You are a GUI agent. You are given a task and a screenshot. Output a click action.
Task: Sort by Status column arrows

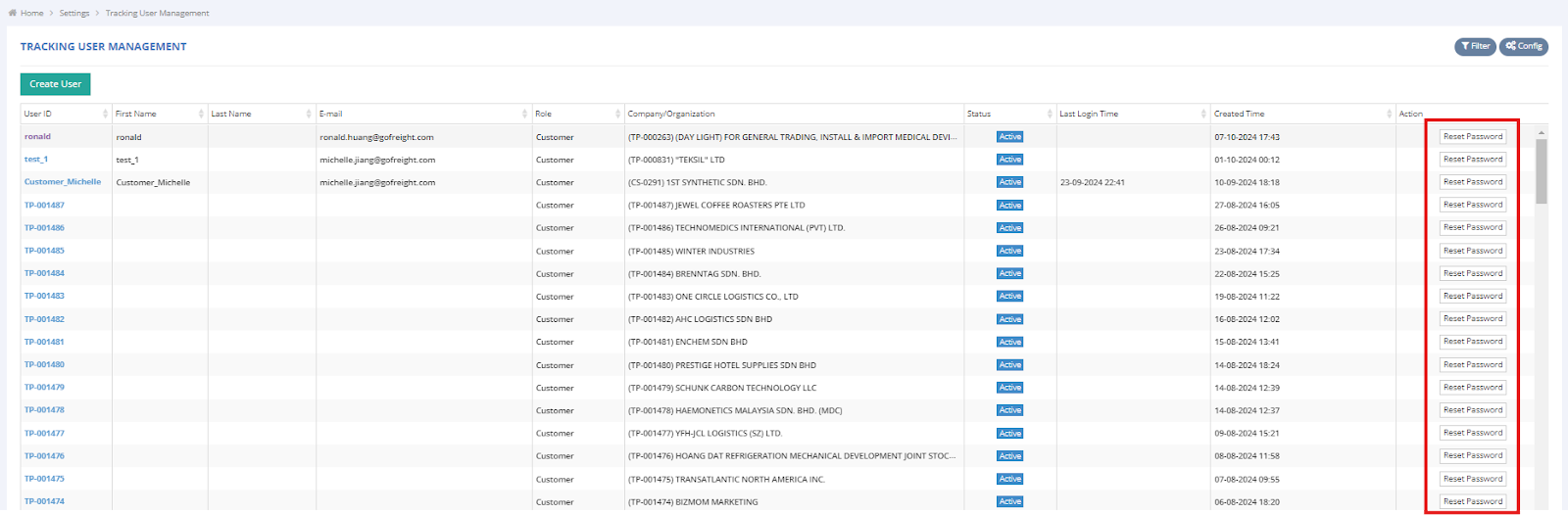pos(1050,115)
